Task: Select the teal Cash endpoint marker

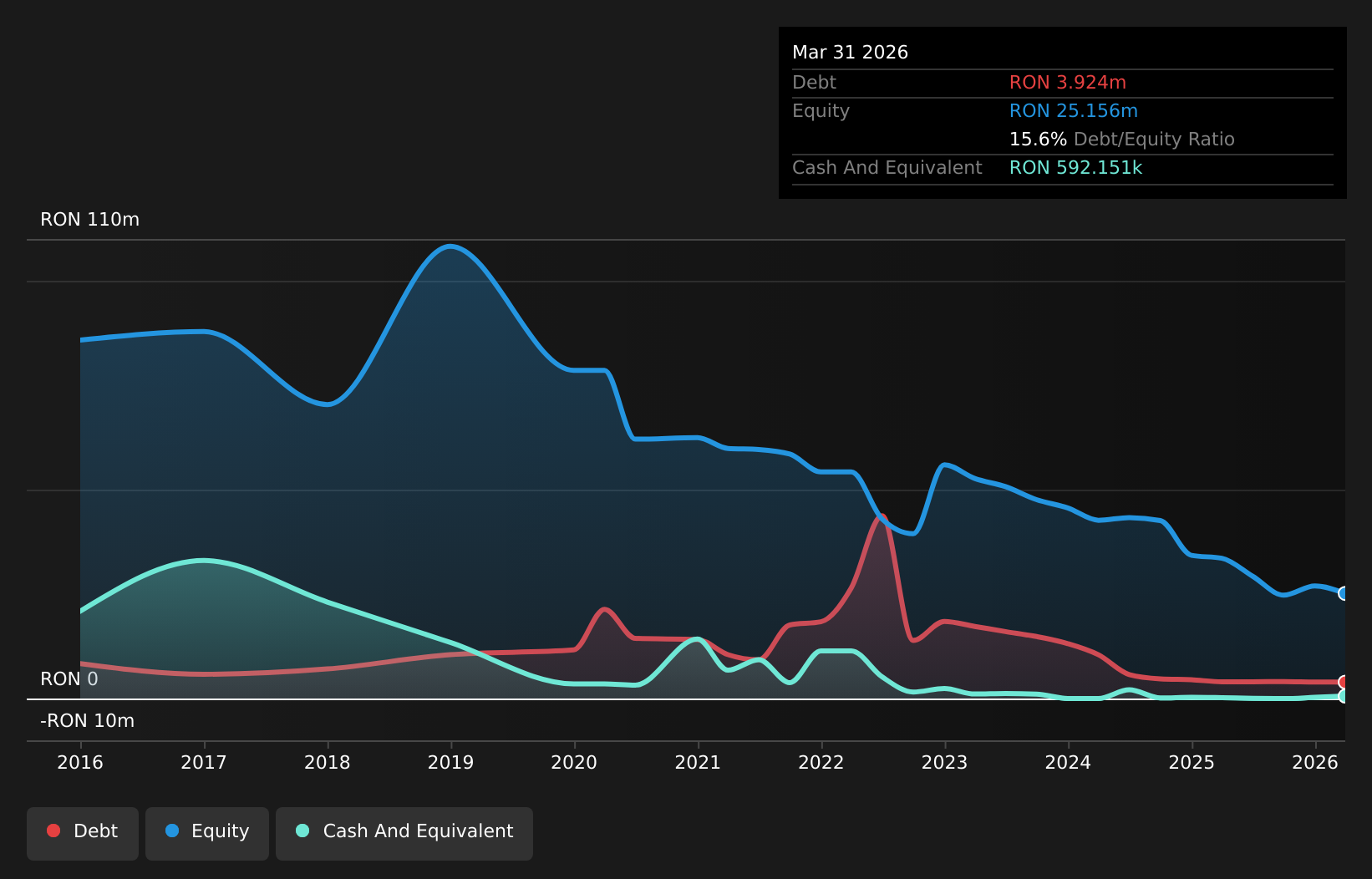Action: click(1344, 696)
